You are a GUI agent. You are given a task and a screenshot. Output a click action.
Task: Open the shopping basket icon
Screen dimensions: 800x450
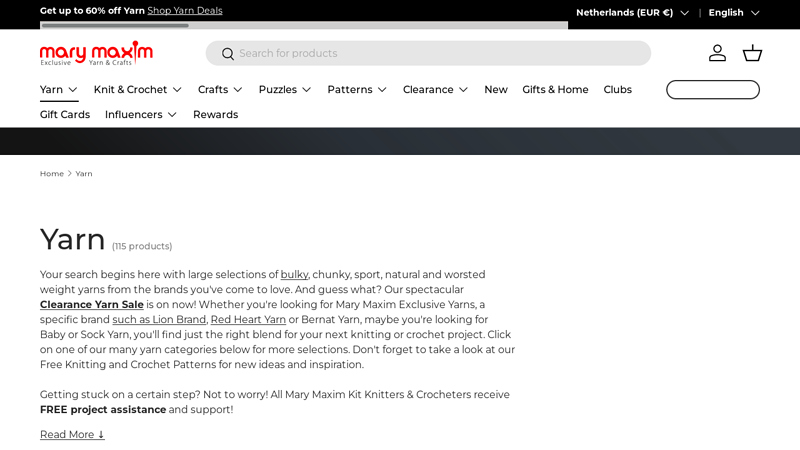click(x=752, y=53)
